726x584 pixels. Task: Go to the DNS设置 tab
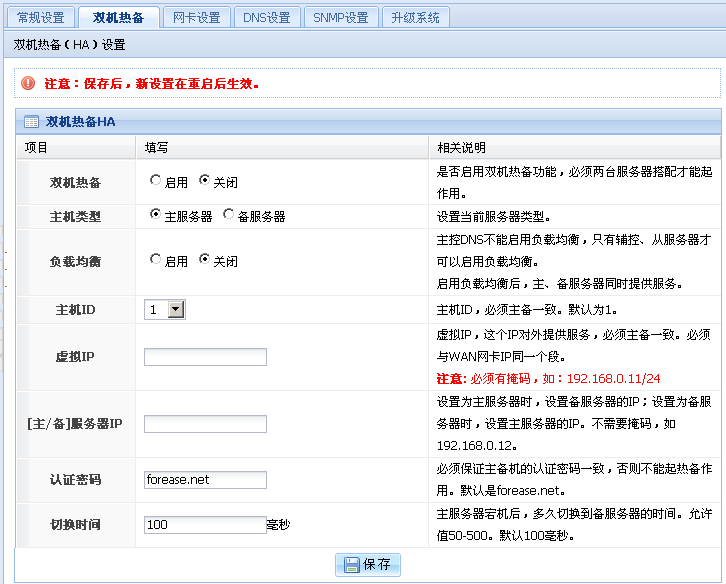coord(267,17)
